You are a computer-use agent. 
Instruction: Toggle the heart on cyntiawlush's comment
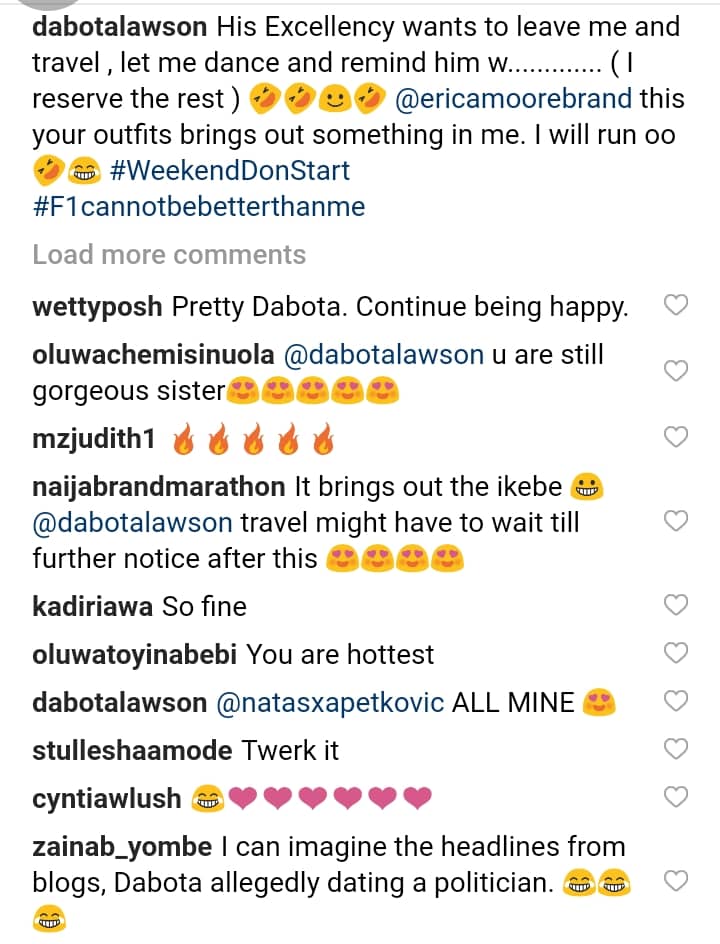pos(676,797)
